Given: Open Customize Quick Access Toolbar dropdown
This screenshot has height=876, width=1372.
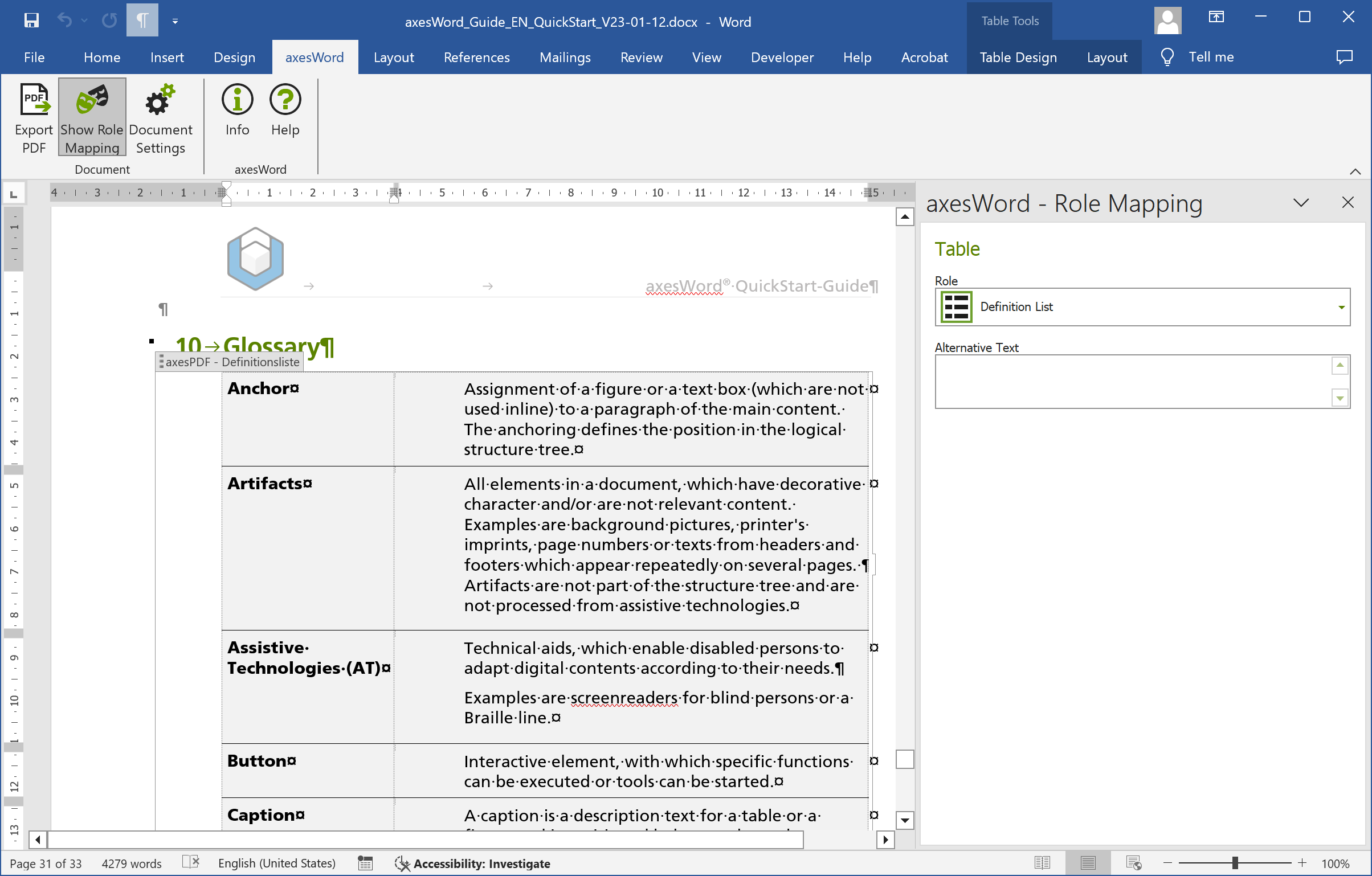Looking at the screenshot, I should tap(175, 22).
